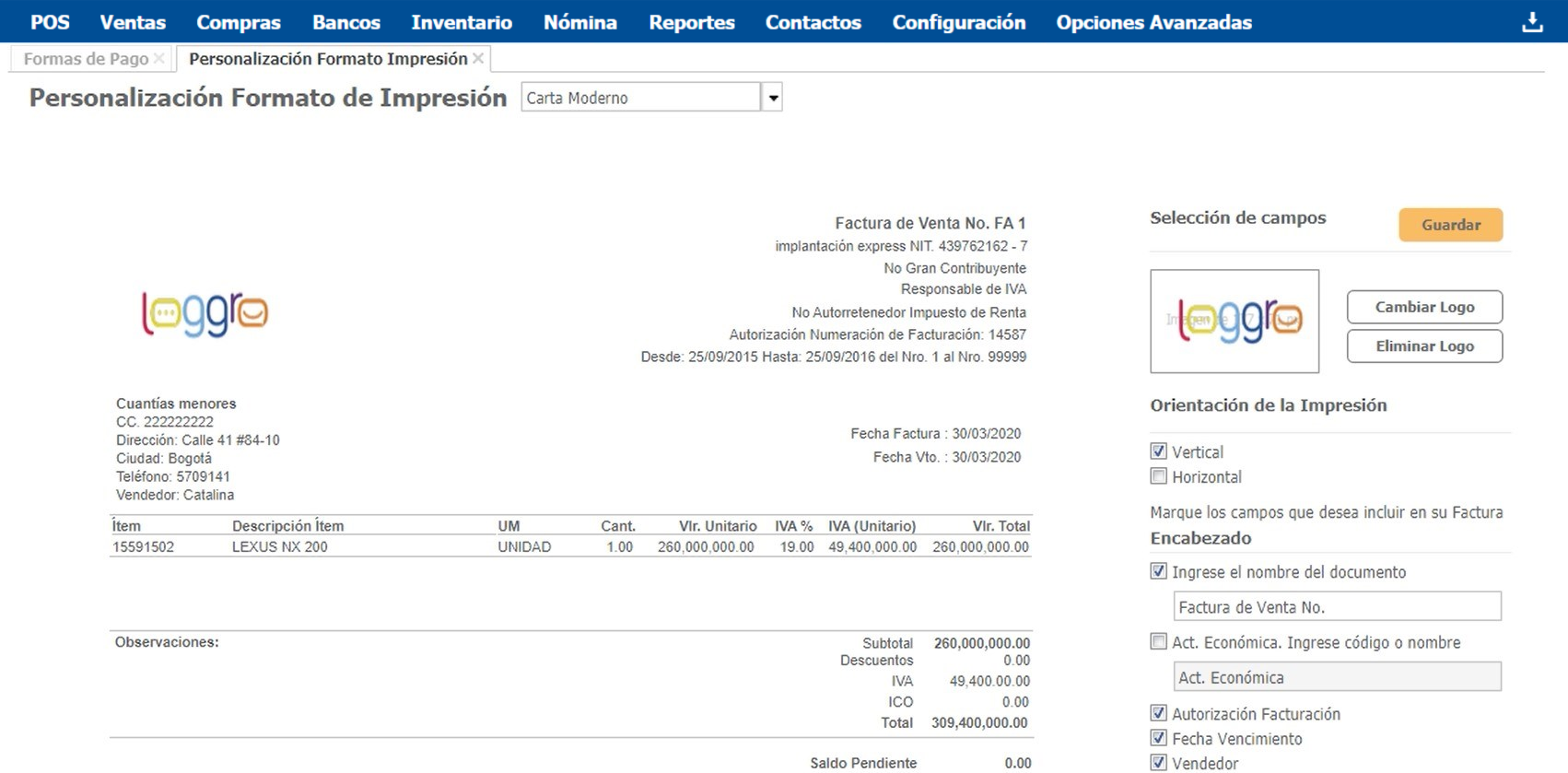Open the Ventas menu

tap(133, 22)
